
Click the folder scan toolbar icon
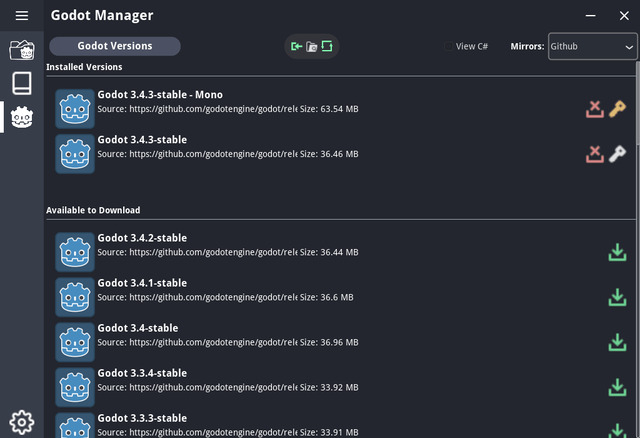tap(311, 47)
